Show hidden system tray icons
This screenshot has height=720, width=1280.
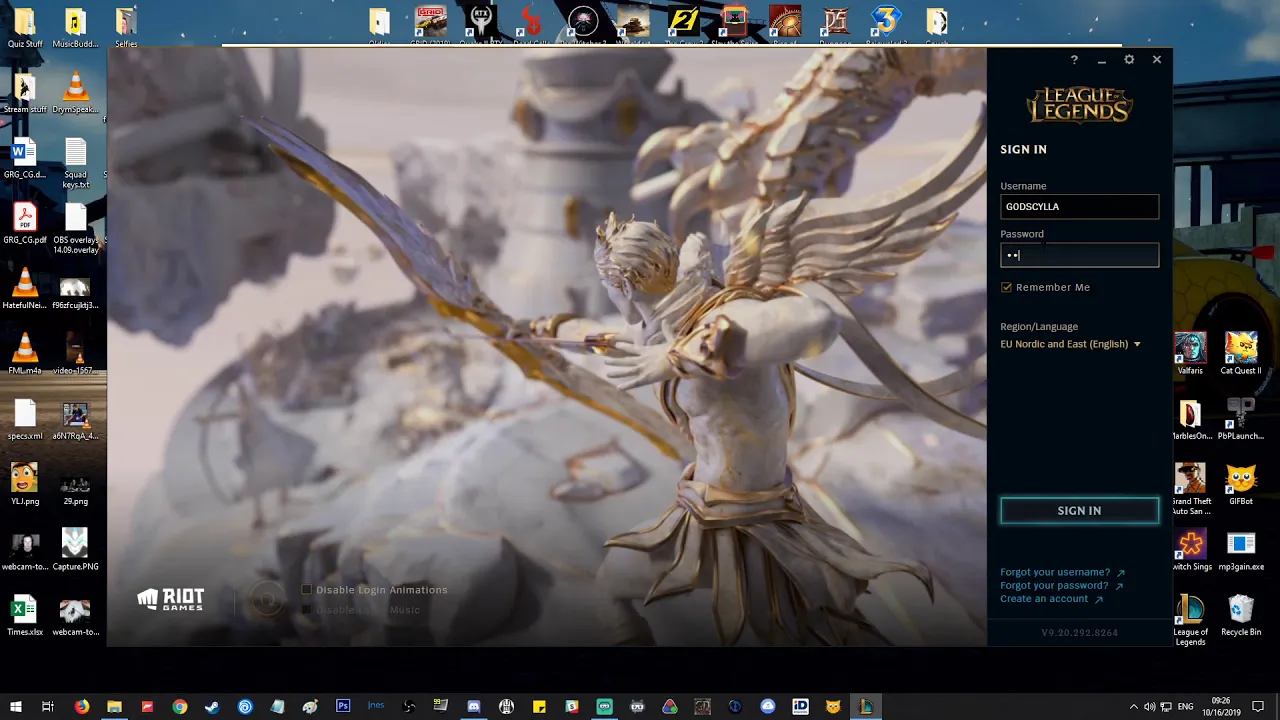[1133, 707]
